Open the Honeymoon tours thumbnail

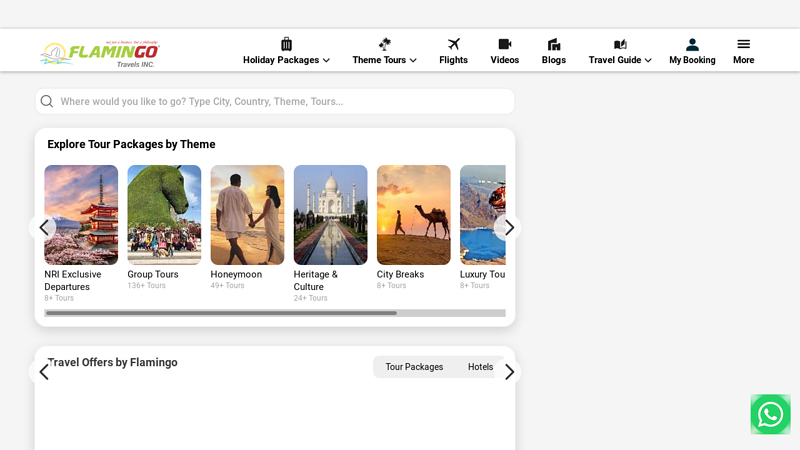click(247, 215)
